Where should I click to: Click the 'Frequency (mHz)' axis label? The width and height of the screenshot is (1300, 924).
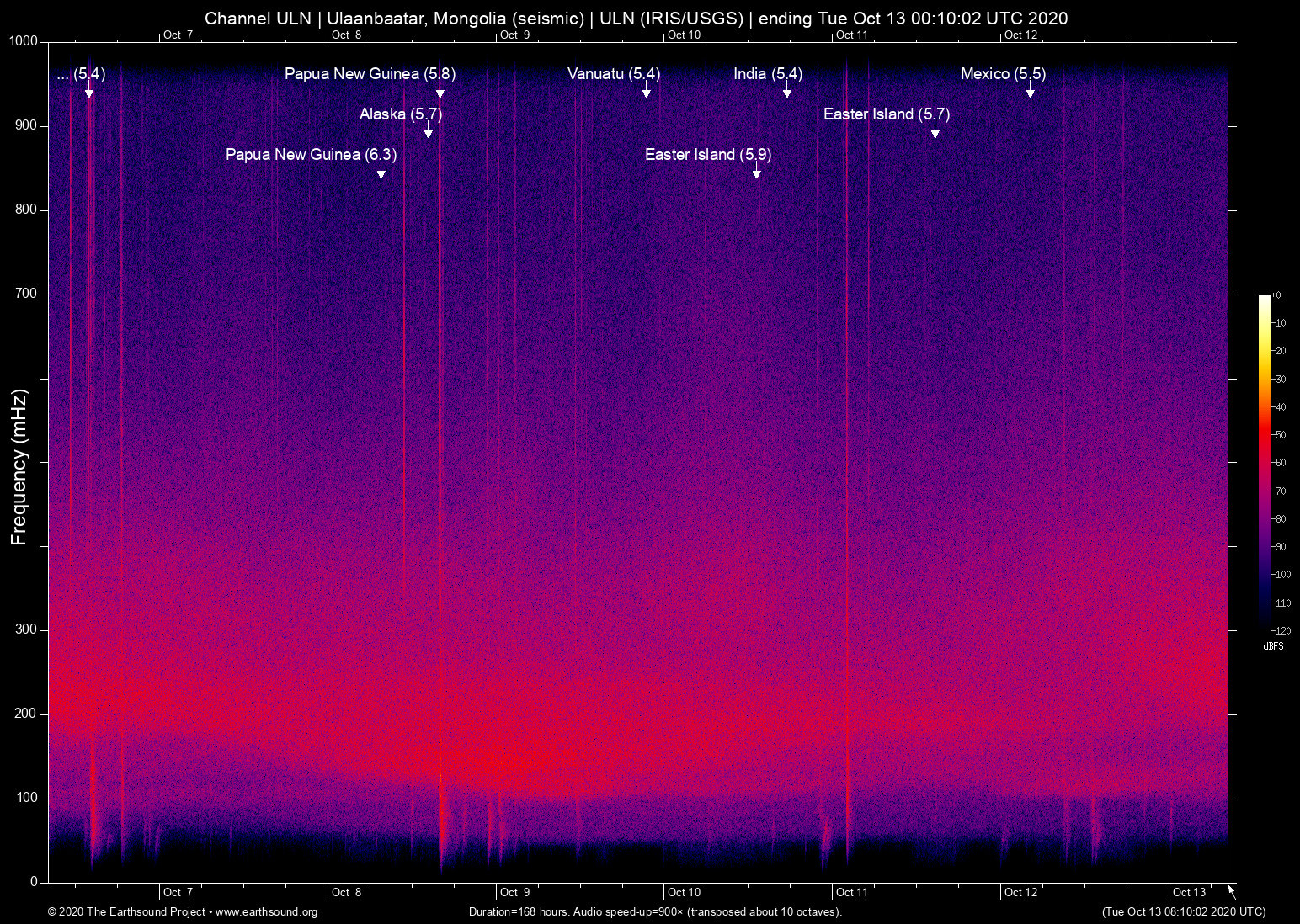19,467
